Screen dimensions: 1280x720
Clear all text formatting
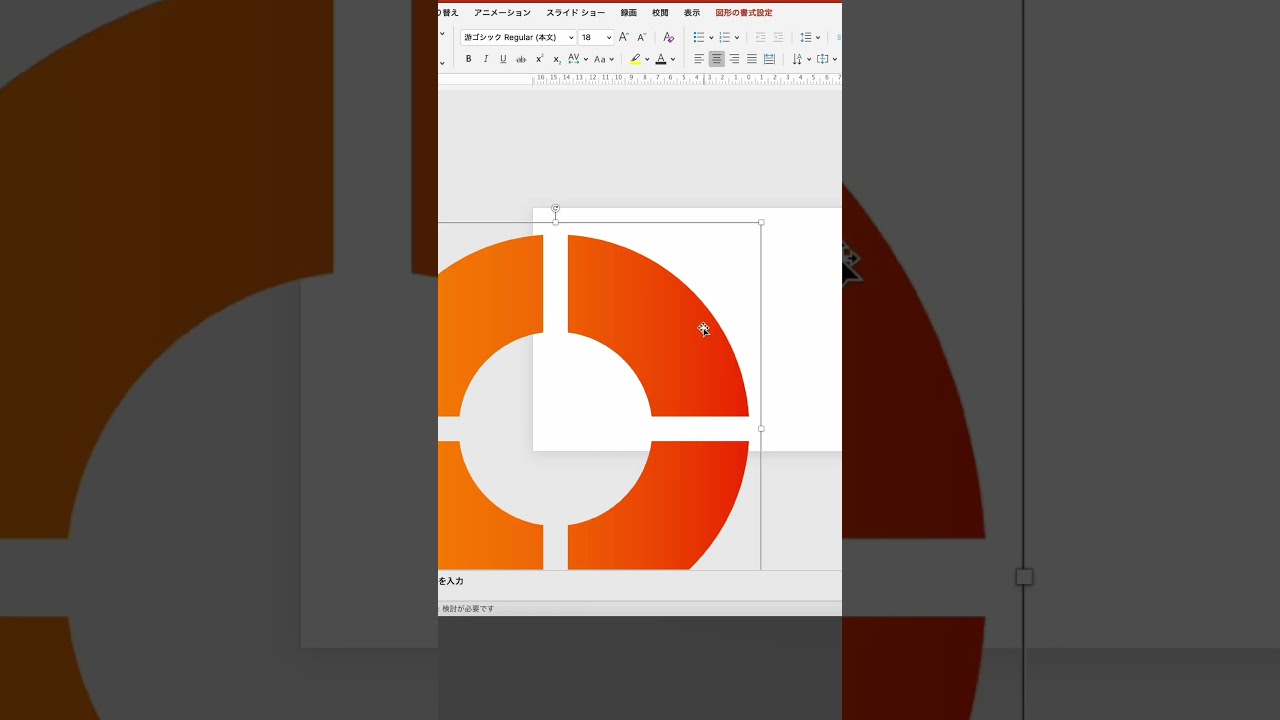(669, 37)
